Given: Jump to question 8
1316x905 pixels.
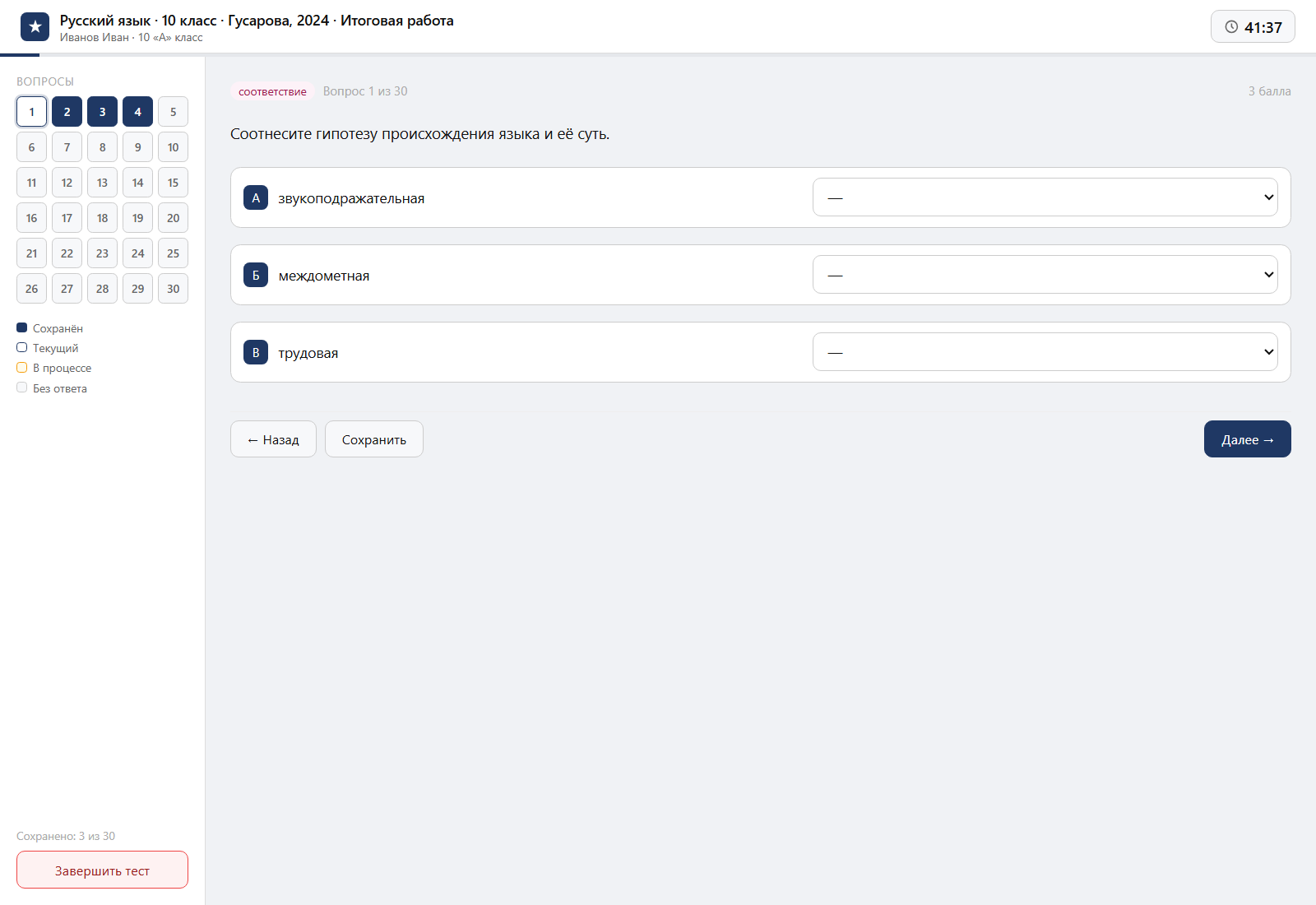Looking at the screenshot, I should (x=102, y=147).
